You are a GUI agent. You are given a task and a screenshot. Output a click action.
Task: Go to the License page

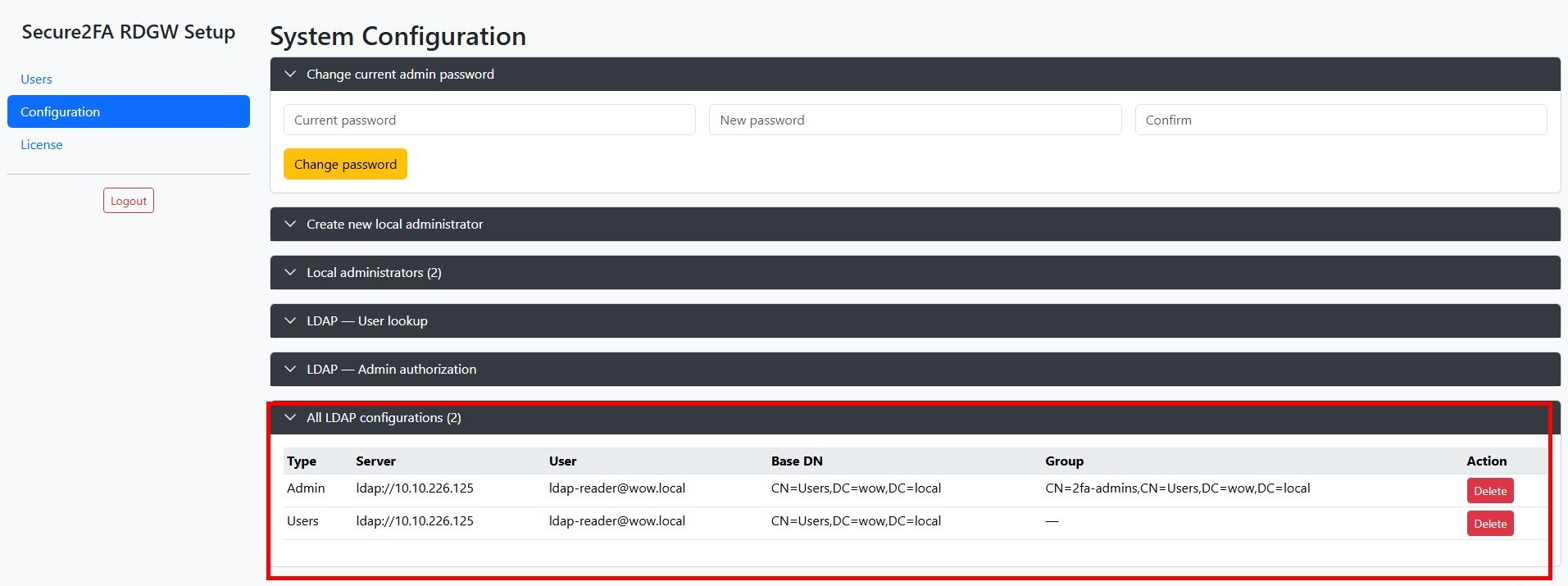[x=41, y=144]
